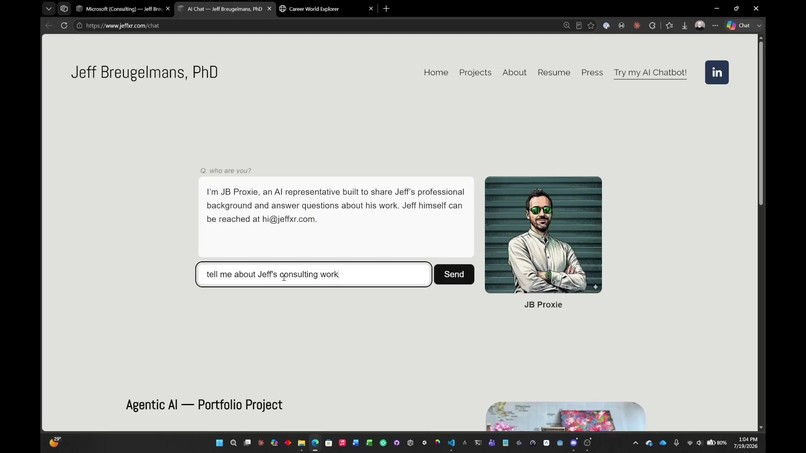This screenshot has width=806, height=453.
Task: Switch to the Microsoft (Consulting) tab
Action: click(x=122, y=9)
